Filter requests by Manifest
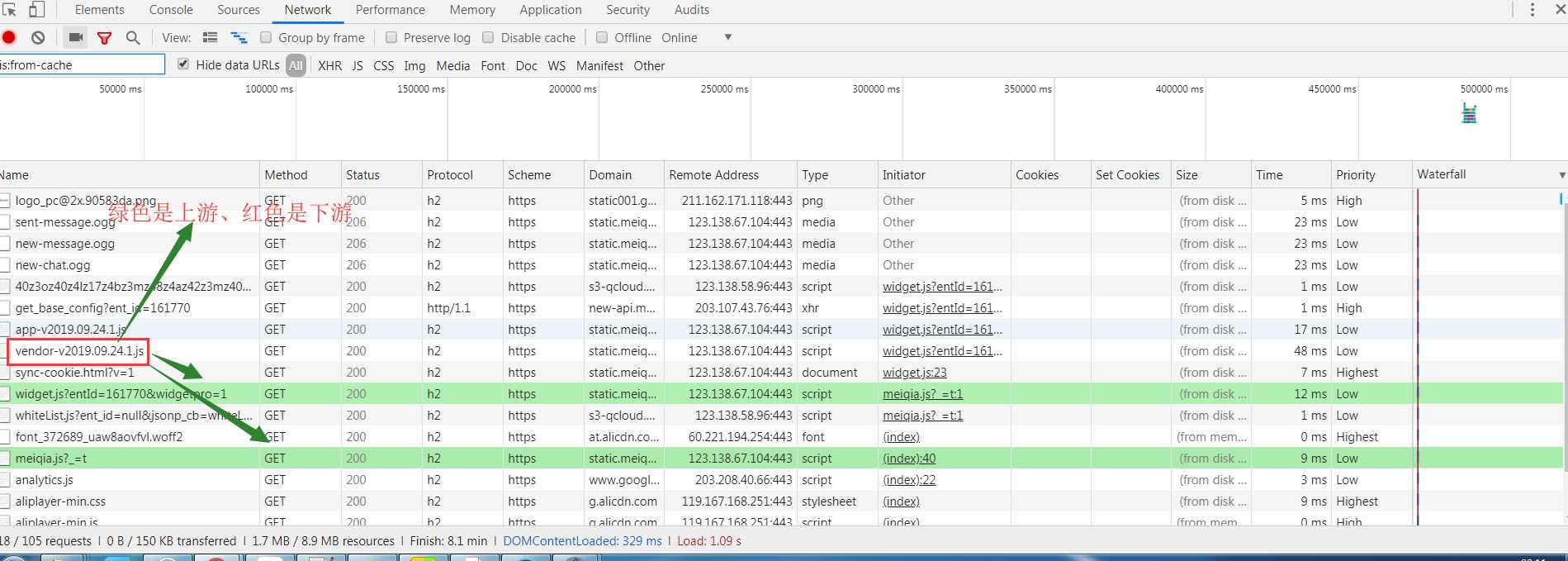The image size is (1568, 561). tap(599, 65)
